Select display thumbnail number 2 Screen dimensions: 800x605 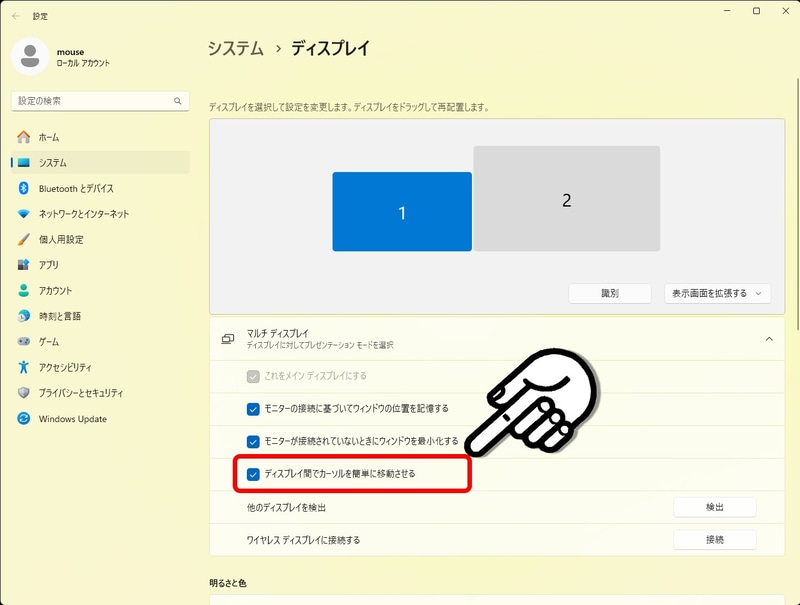(566, 198)
